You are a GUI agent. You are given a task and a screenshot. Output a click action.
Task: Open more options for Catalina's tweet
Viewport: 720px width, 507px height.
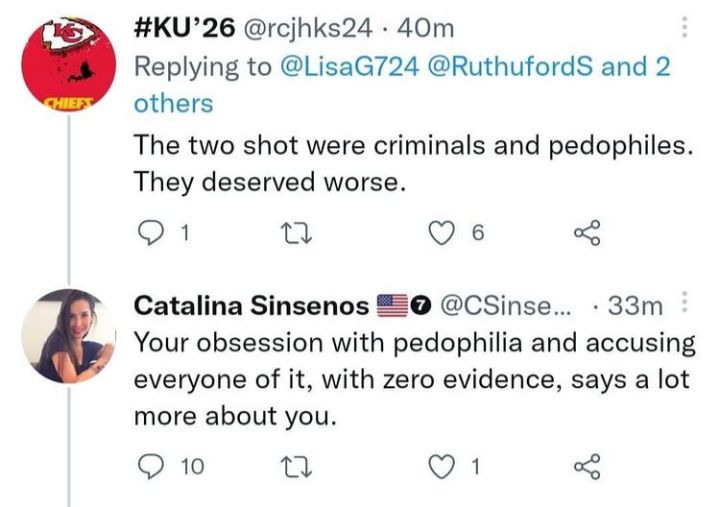[x=684, y=303]
